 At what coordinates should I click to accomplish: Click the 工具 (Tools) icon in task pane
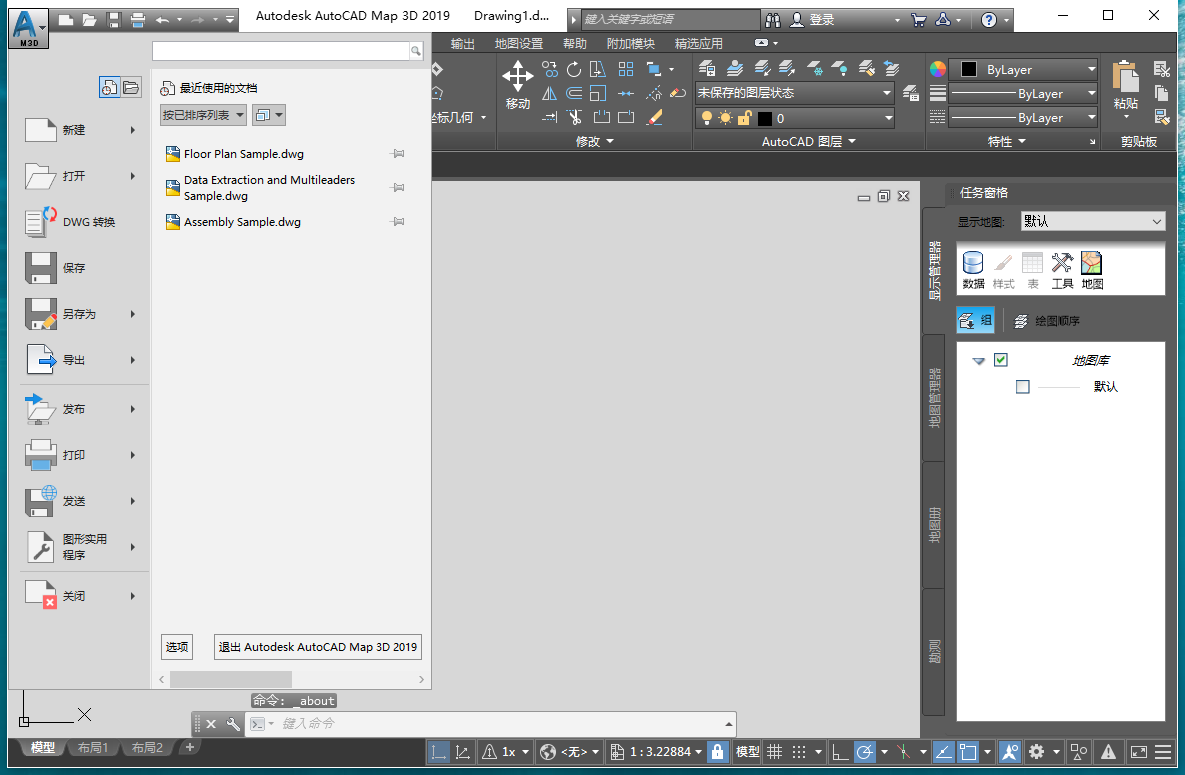(x=1061, y=263)
